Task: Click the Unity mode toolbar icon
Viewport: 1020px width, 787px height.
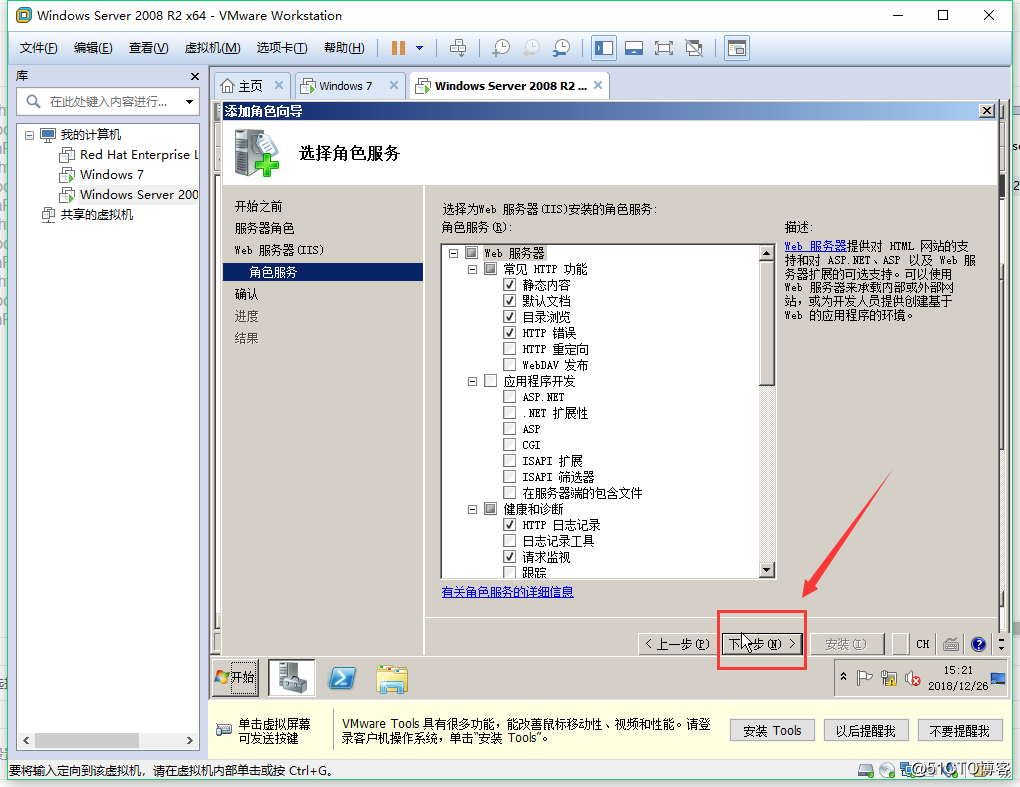Action: (694, 48)
